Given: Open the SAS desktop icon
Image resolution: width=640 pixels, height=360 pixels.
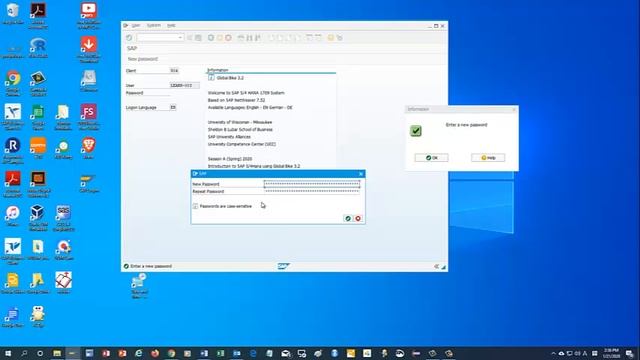Looking at the screenshot, I should coord(63,218).
